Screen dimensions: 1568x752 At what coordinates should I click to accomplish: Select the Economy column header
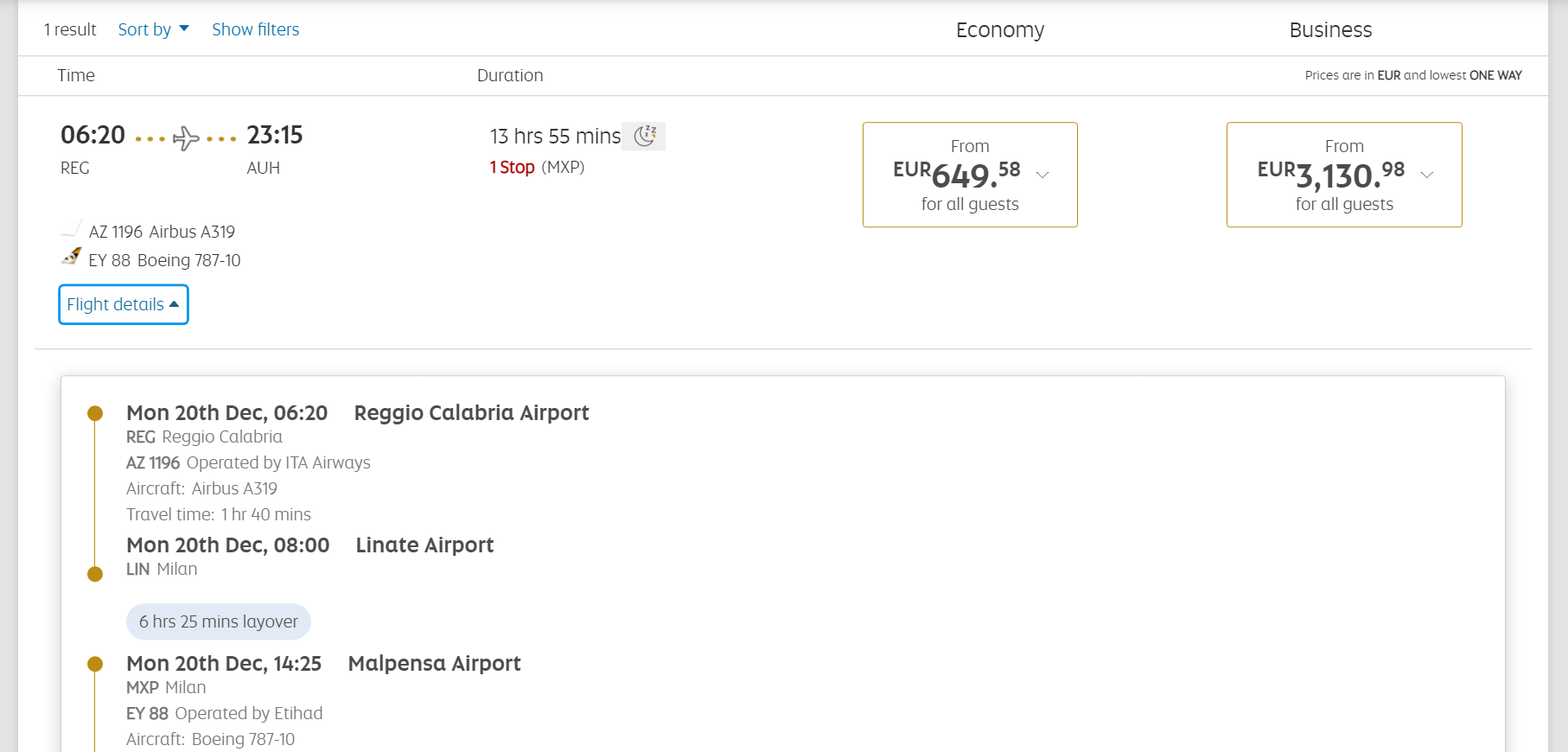pos(1000,30)
